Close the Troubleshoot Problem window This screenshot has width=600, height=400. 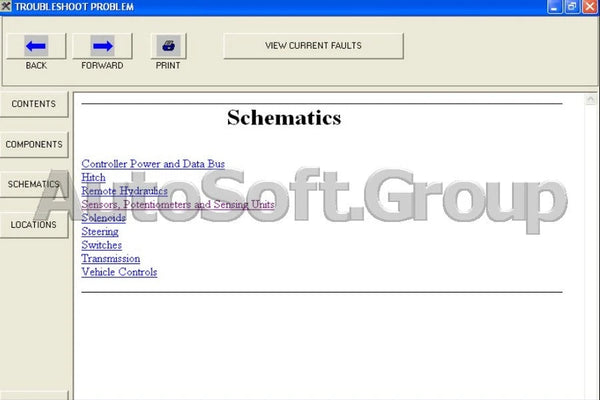tap(589, 7)
